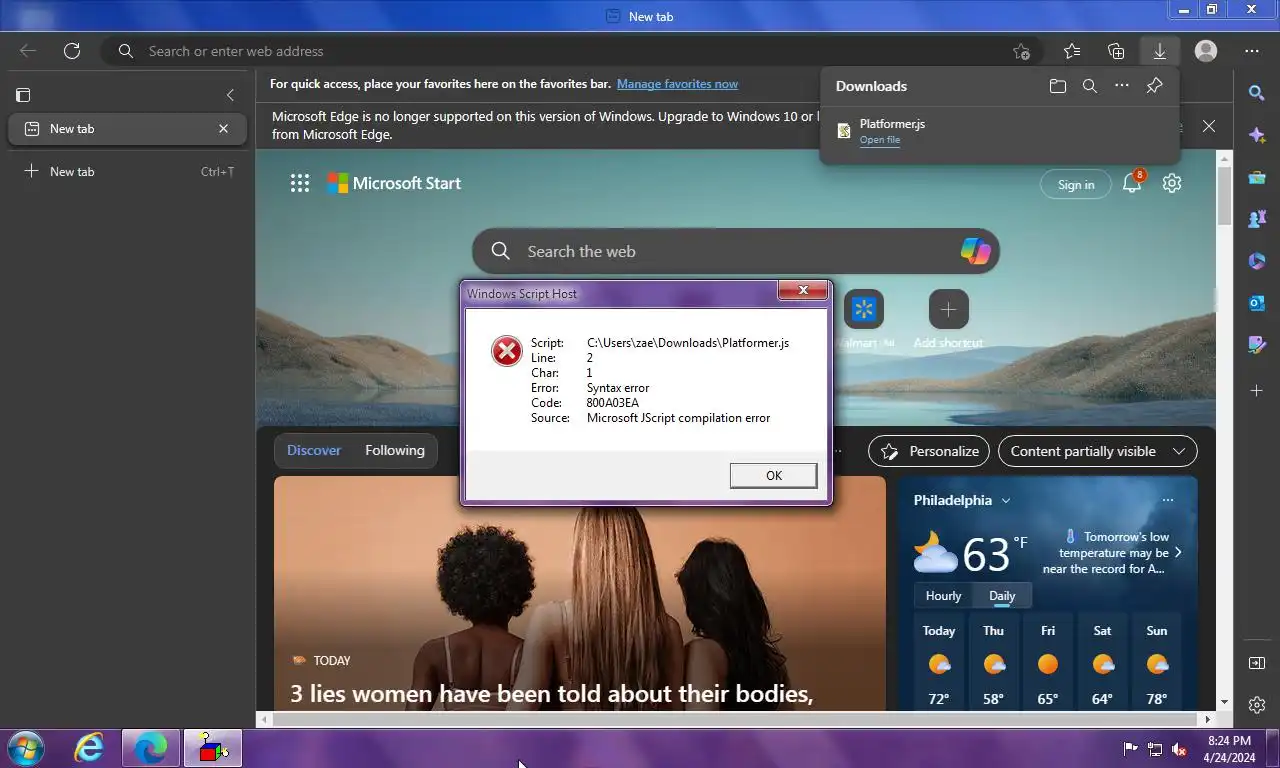Pin the Downloads panel

[1154, 86]
